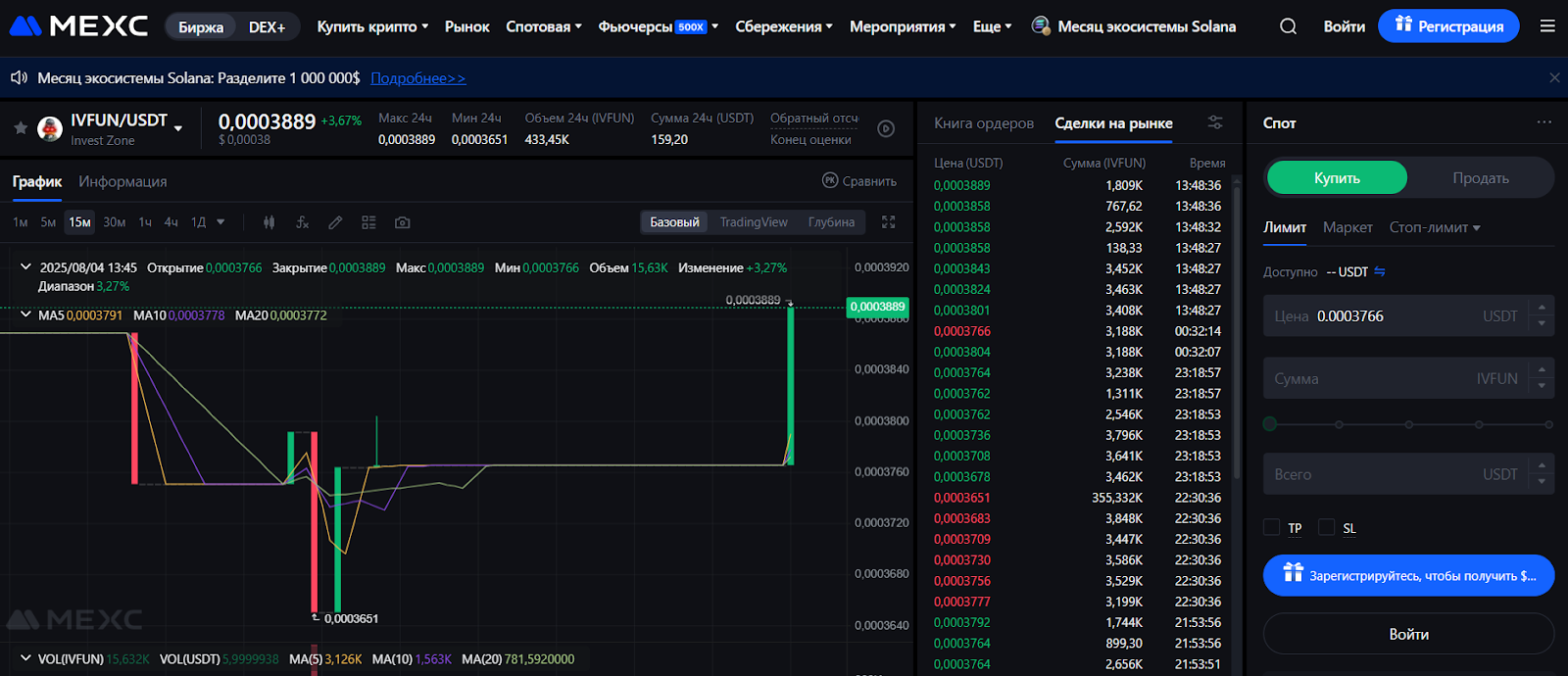Switch to the Книга ордеров tab
The width and height of the screenshot is (1568, 676).
point(984,122)
